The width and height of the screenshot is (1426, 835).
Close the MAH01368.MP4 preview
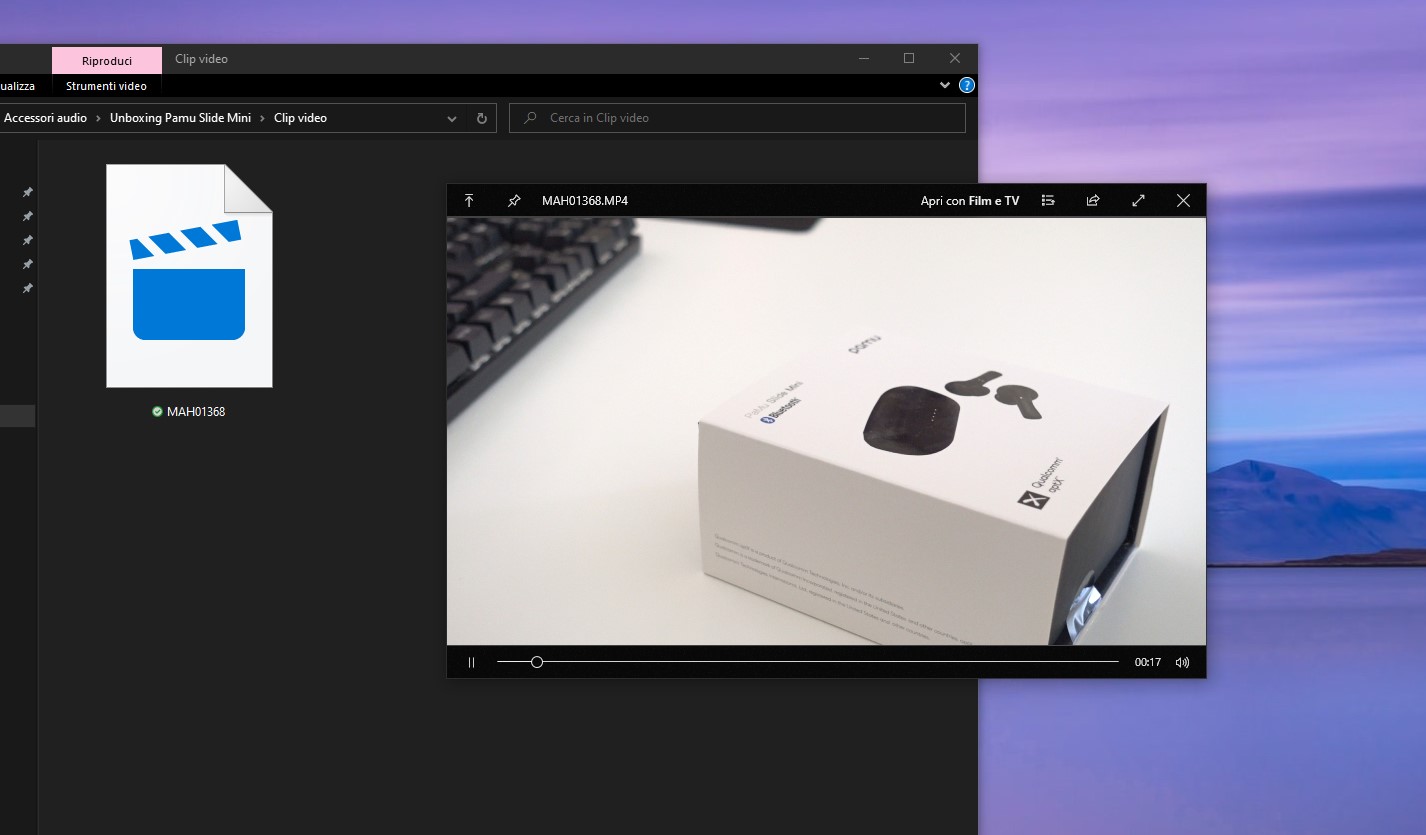point(1183,200)
